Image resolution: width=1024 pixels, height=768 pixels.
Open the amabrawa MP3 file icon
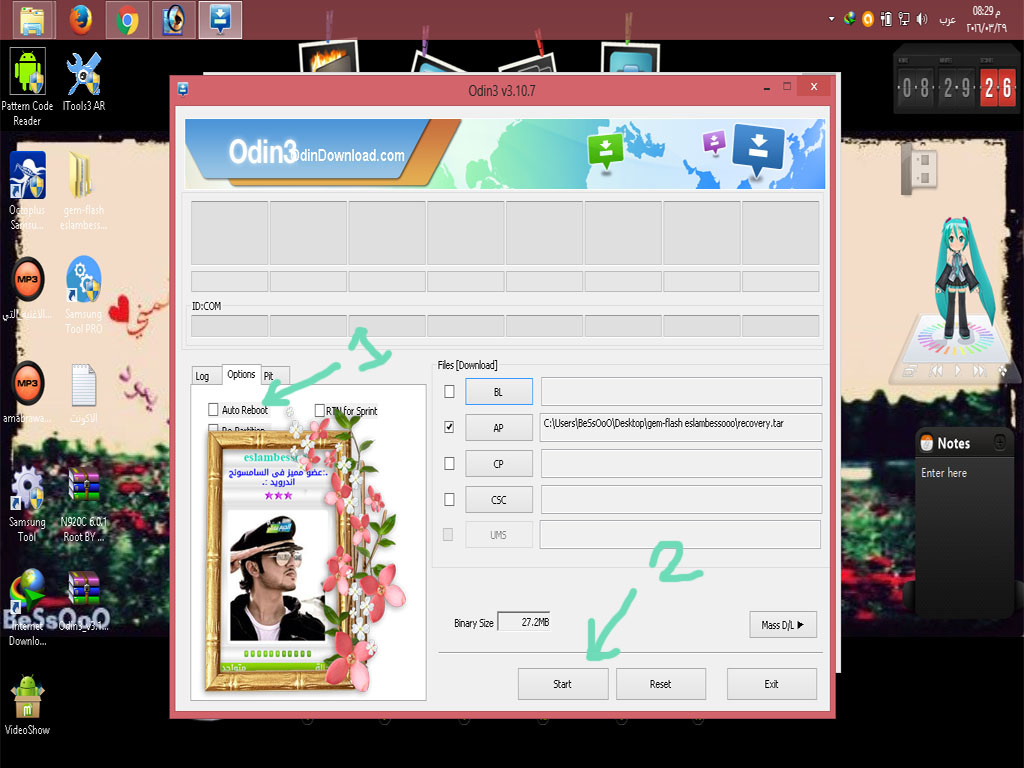point(27,392)
